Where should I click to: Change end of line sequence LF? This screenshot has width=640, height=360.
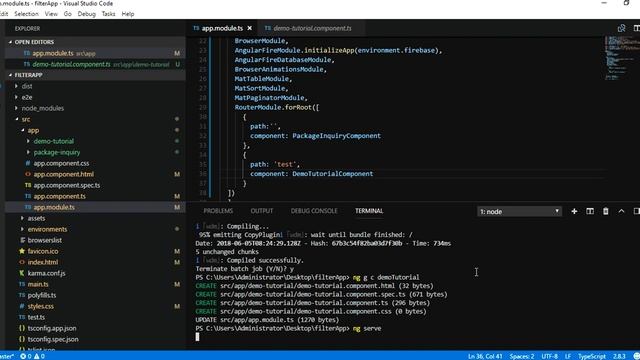(568, 356)
